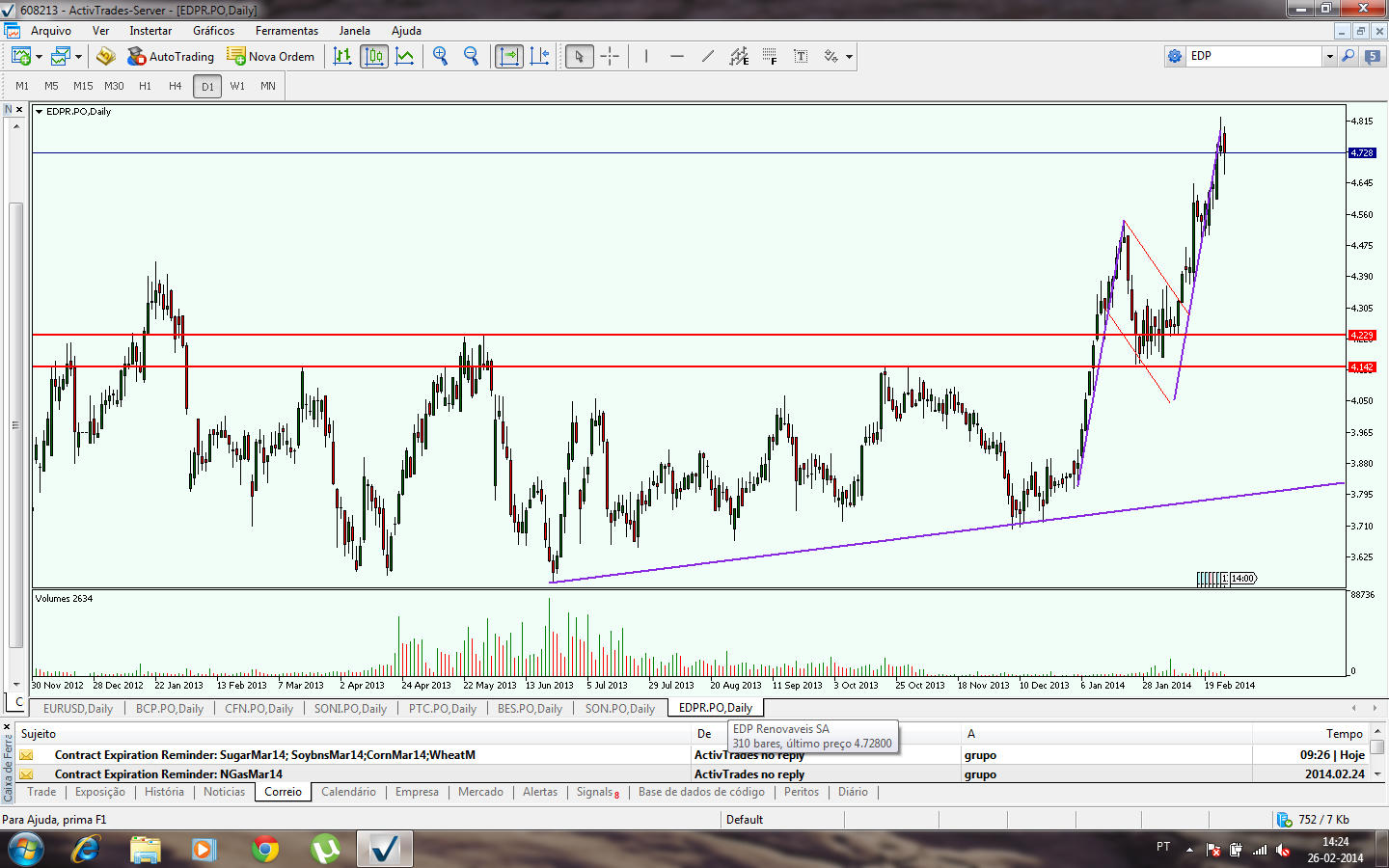Expand the arrows objects dropdown
1389x868 pixels.
pos(849,57)
